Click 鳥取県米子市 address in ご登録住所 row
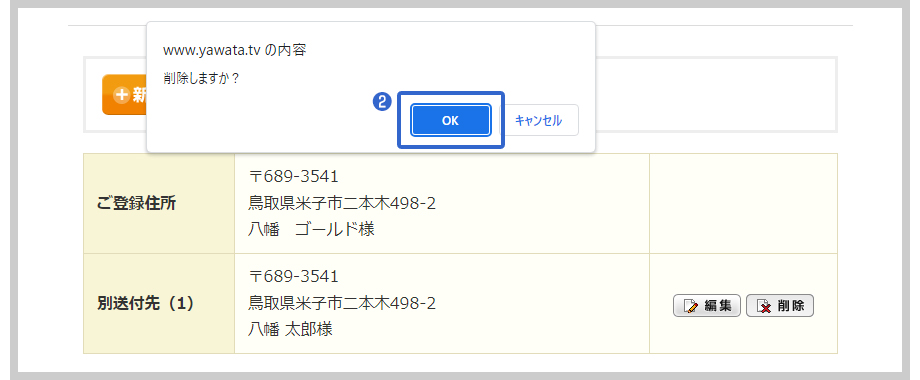Image resolution: width=920 pixels, height=380 pixels. tap(342, 203)
